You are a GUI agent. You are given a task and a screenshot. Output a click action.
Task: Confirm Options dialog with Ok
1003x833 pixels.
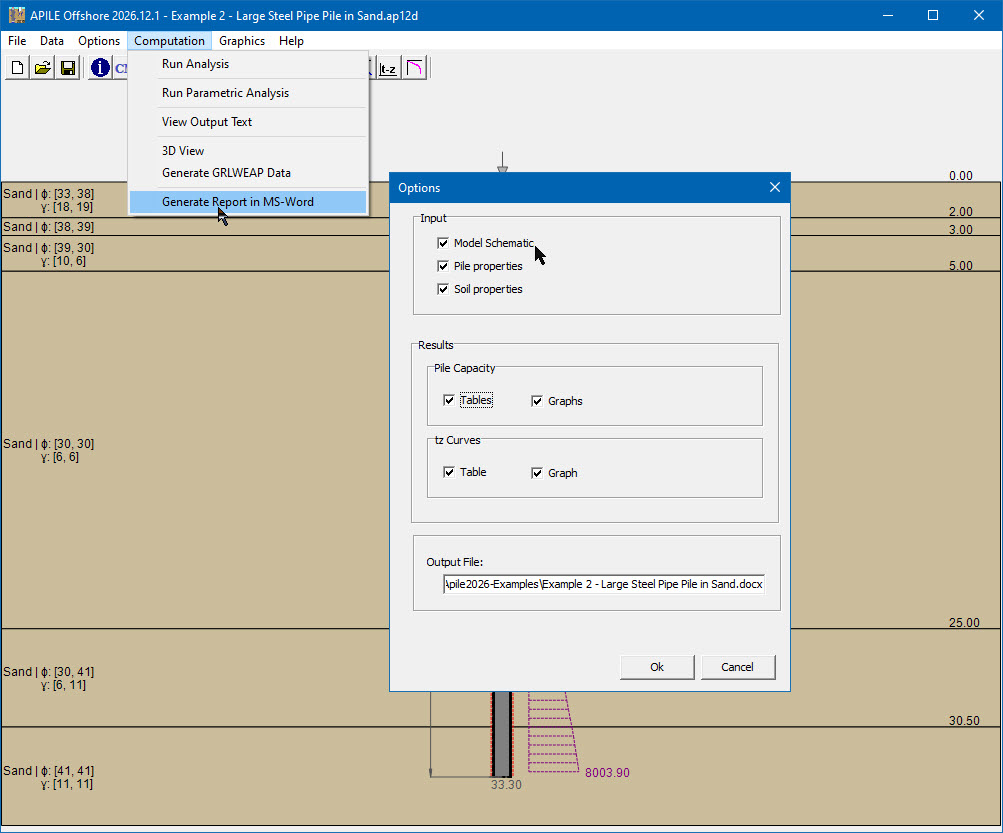click(657, 667)
